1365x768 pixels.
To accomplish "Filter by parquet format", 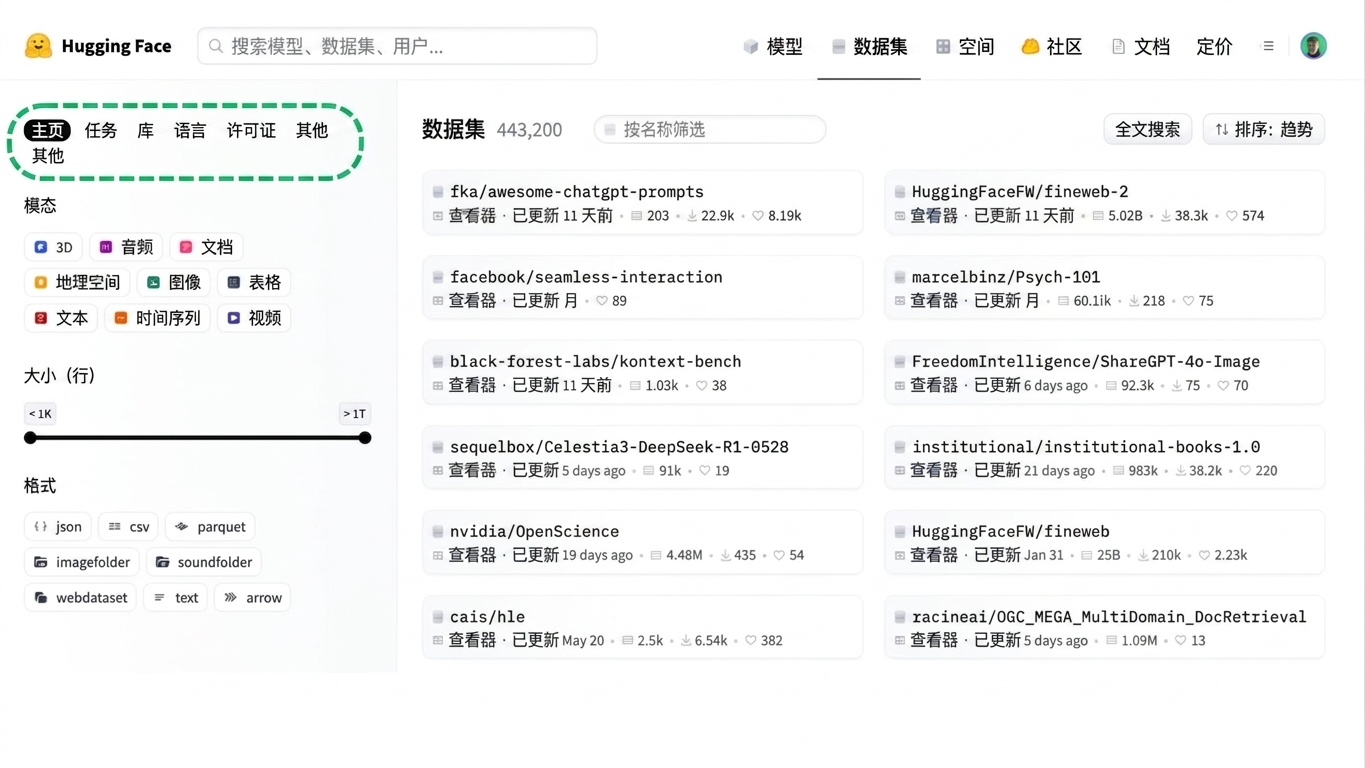I will click(x=210, y=527).
